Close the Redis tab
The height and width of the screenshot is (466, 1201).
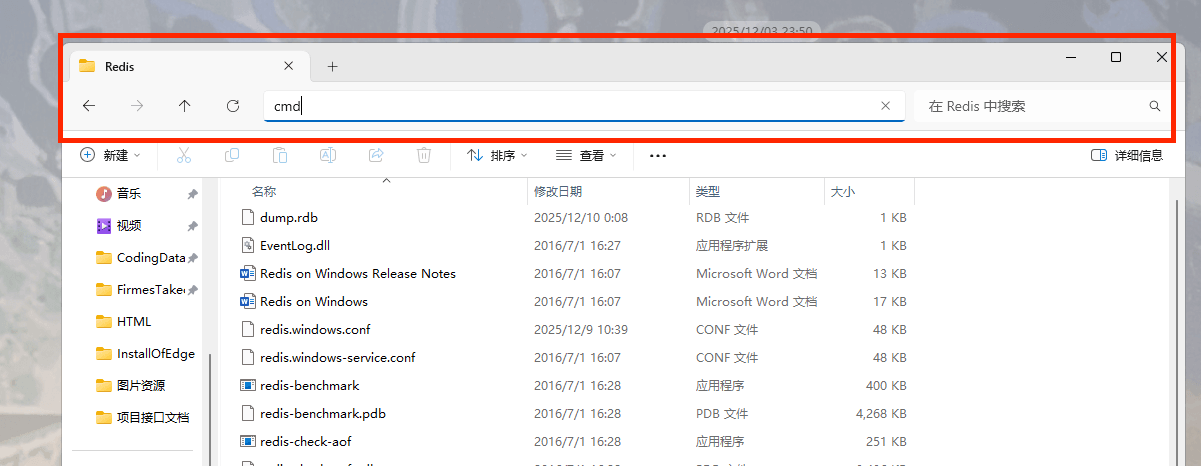point(289,66)
